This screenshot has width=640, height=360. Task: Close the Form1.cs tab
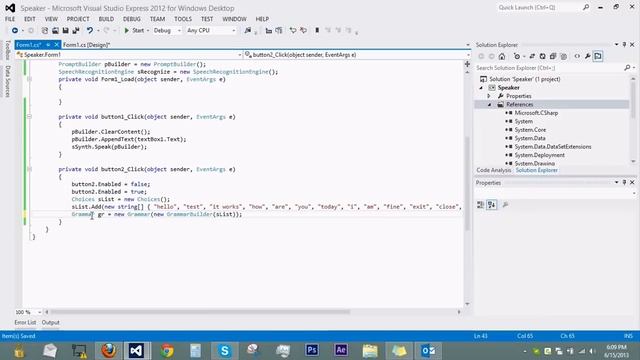[x=57, y=44]
